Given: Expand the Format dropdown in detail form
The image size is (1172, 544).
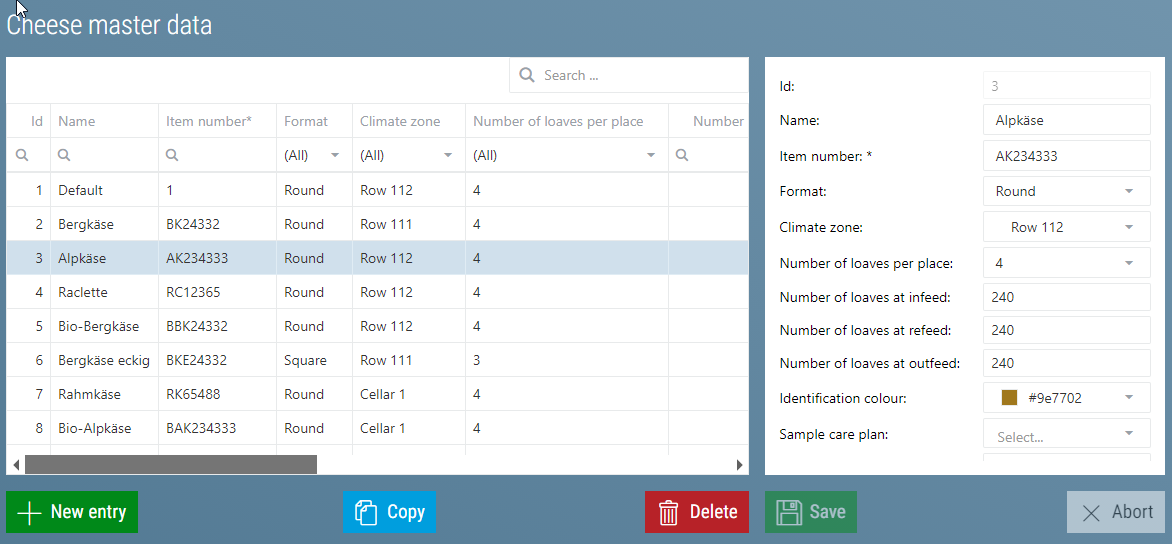Looking at the screenshot, I should [1129, 192].
